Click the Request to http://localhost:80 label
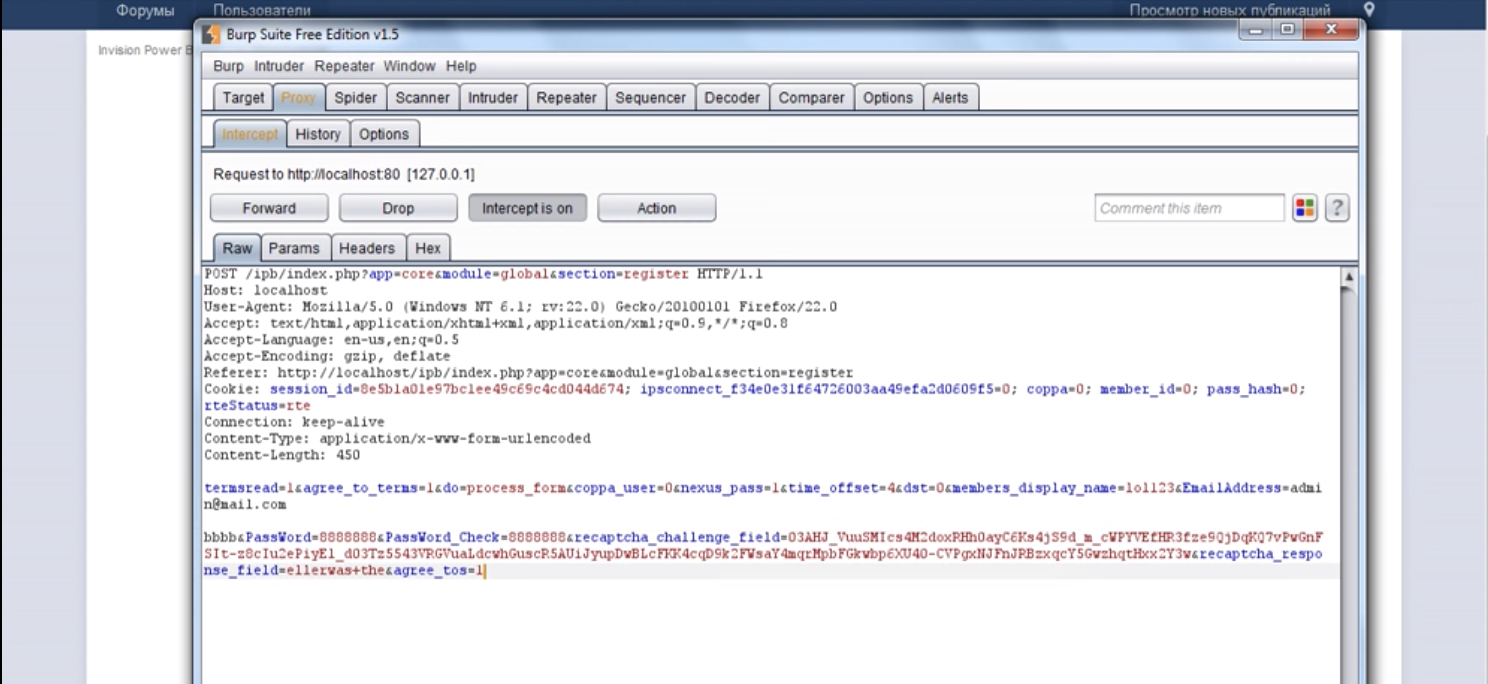This screenshot has width=1488, height=684. 344,174
